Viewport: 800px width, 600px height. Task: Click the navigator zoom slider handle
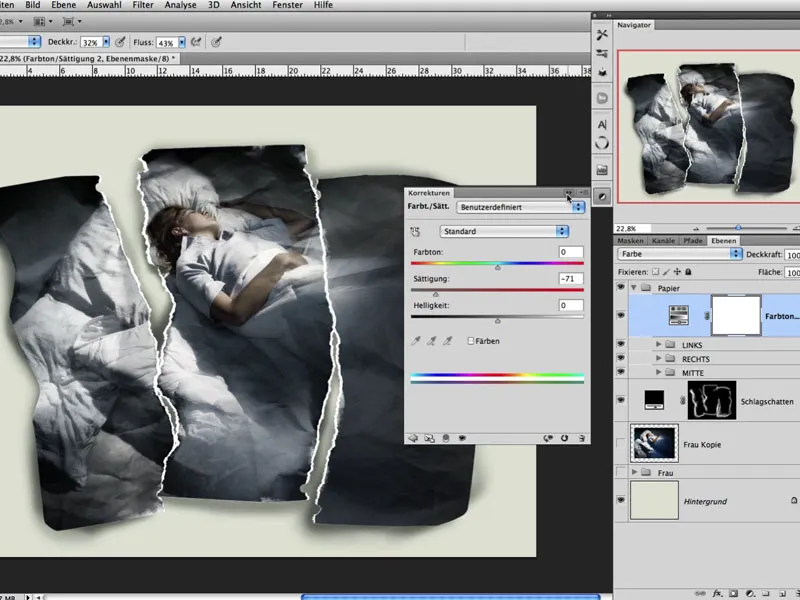point(738,228)
